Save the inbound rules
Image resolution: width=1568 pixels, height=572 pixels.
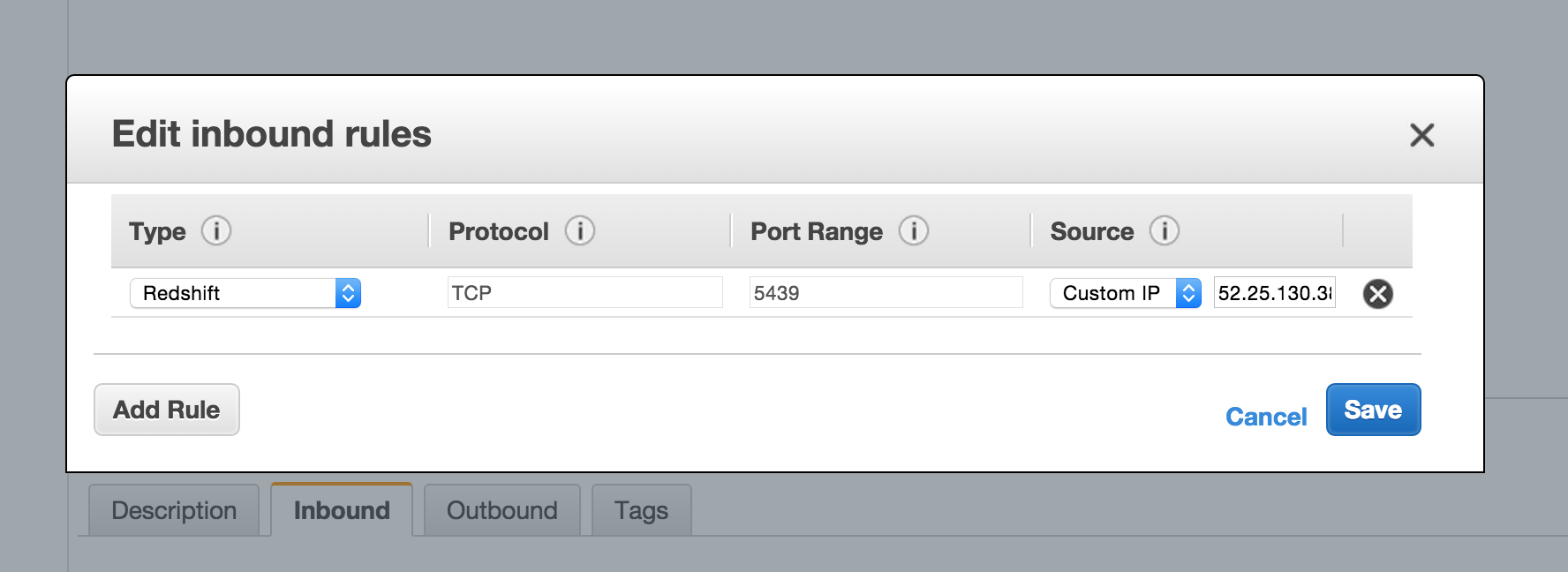click(1374, 410)
